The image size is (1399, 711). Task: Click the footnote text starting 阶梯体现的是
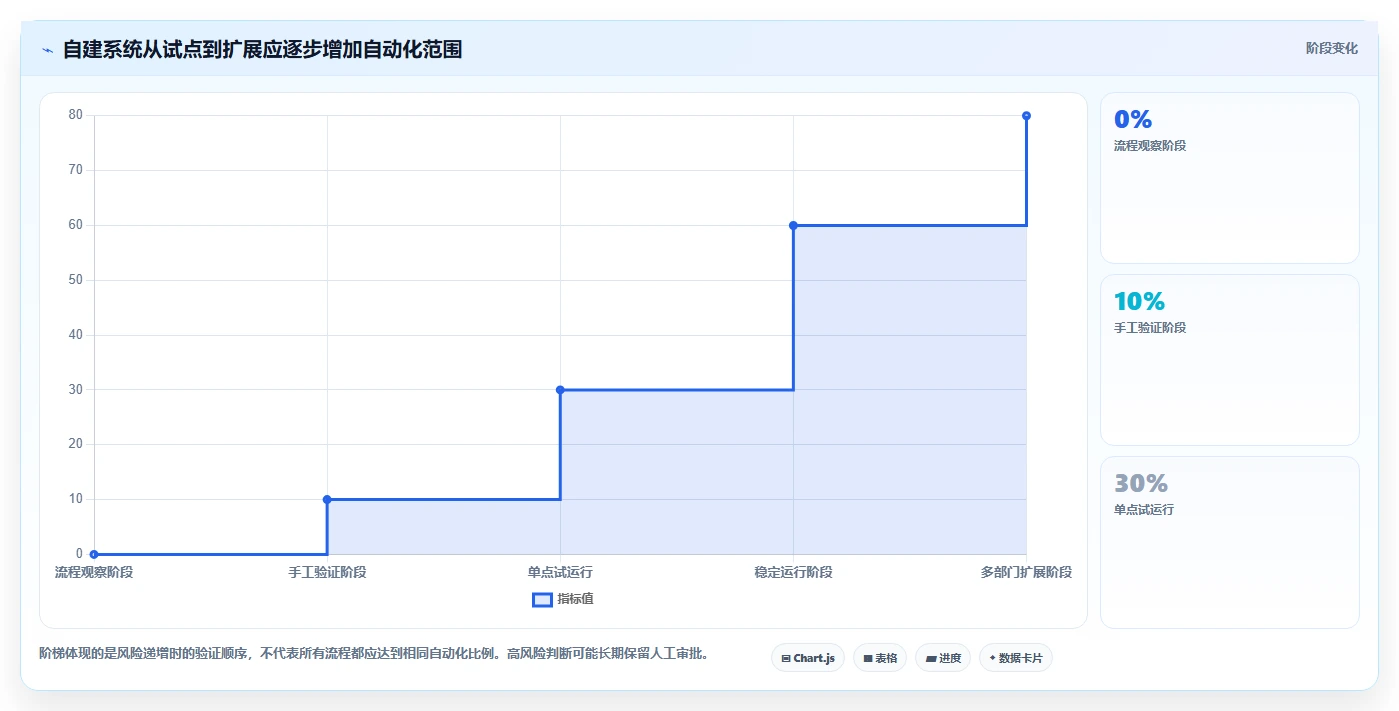pos(374,654)
